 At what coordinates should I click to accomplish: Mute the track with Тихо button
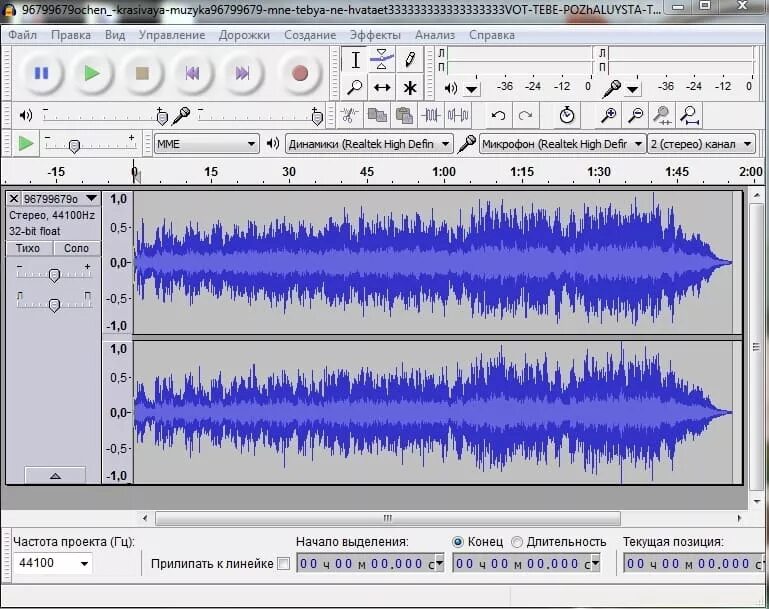point(28,248)
